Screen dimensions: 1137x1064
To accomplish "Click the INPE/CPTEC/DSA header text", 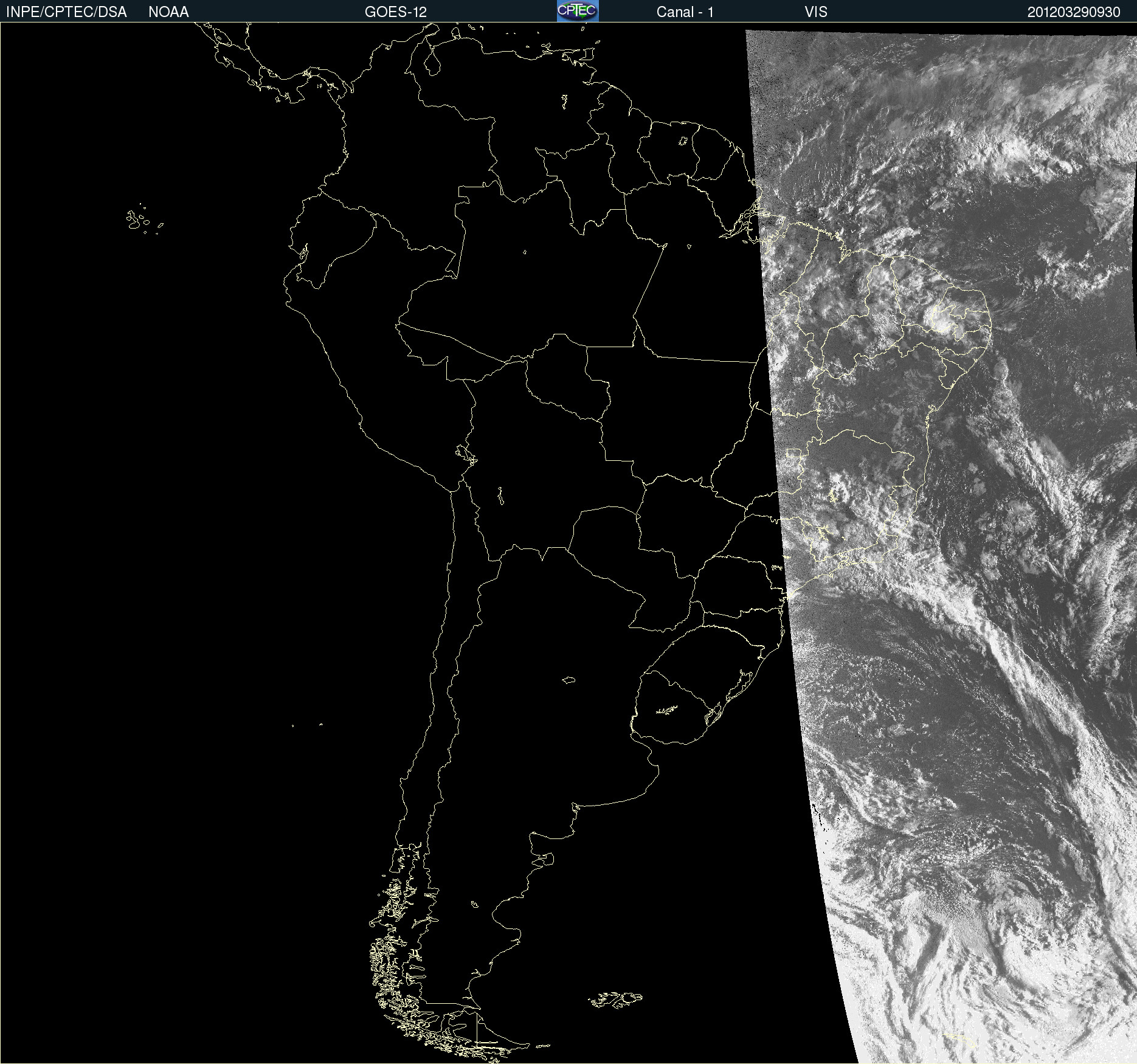I will click(66, 12).
